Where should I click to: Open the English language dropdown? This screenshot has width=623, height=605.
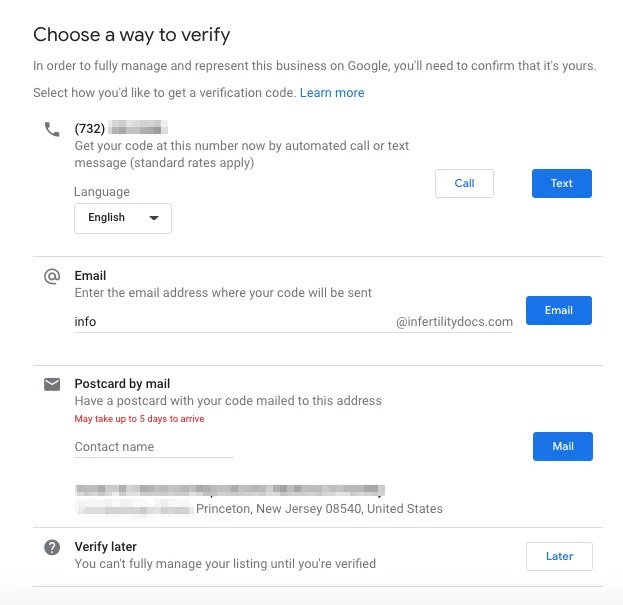pos(123,218)
